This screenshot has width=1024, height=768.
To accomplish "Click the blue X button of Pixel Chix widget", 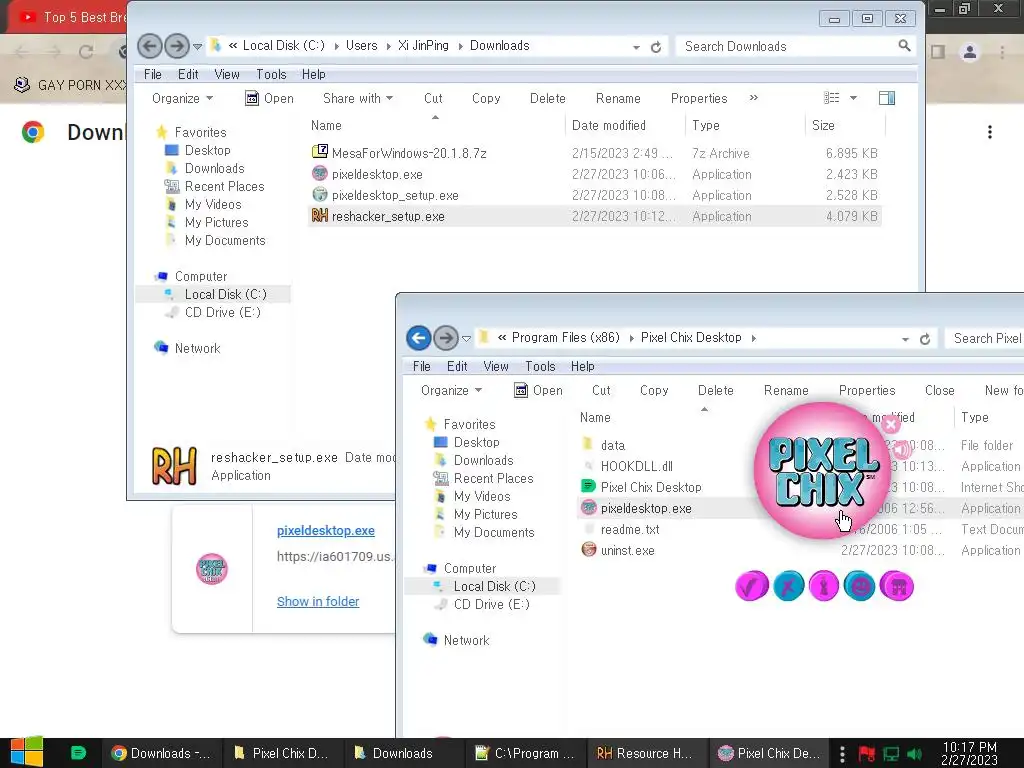I will click(x=788, y=586).
